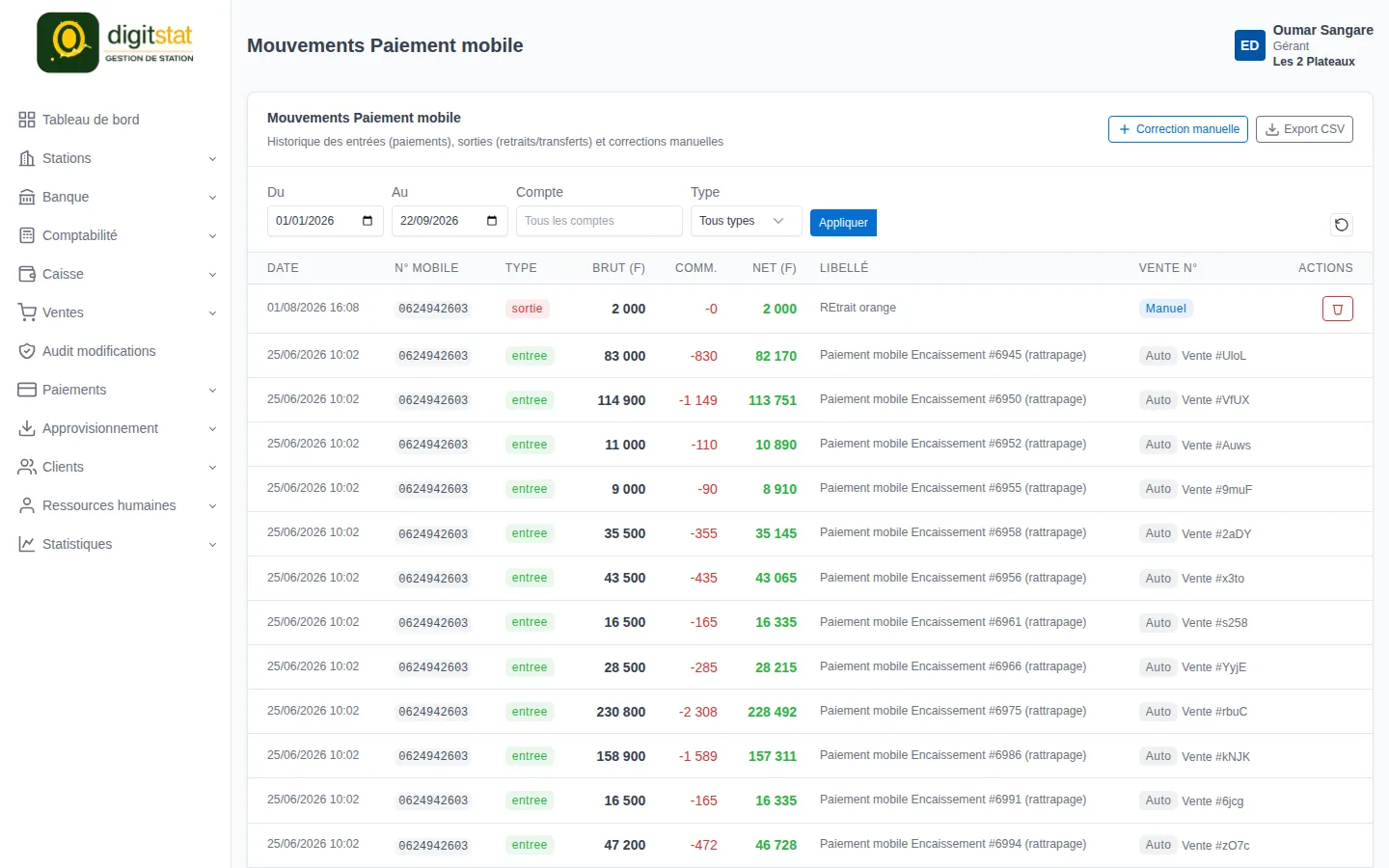Image resolution: width=1389 pixels, height=868 pixels.
Task: Click the commission value -2 308
Action: click(698, 712)
